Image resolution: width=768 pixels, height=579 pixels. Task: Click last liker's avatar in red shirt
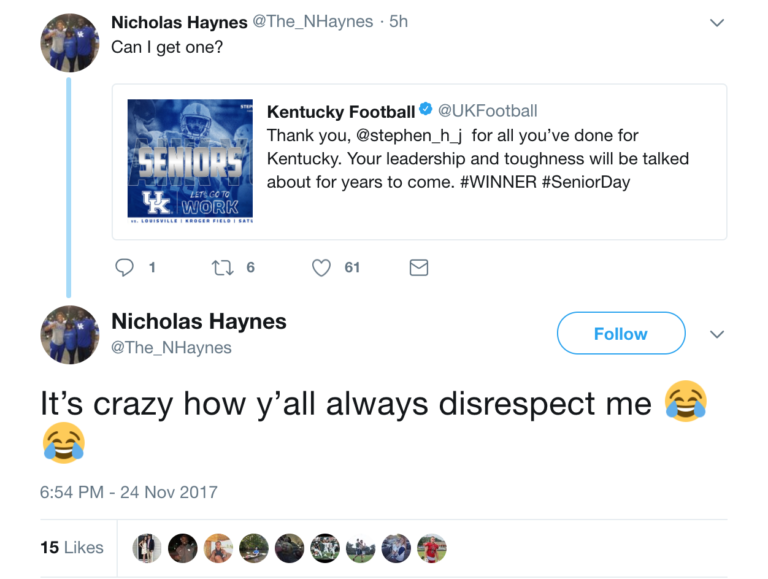pyautogui.click(x=432, y=548)
